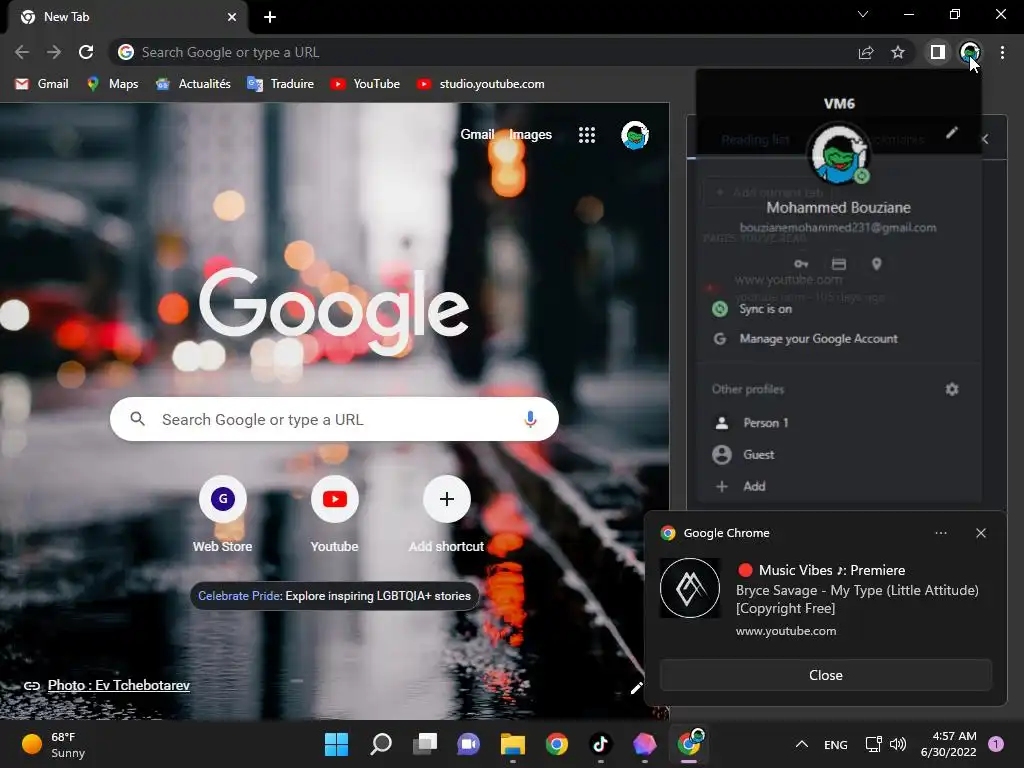The height and width of the screenshot is (768, 1024).
Task: Click the Close button on notification
Action: 825,675
